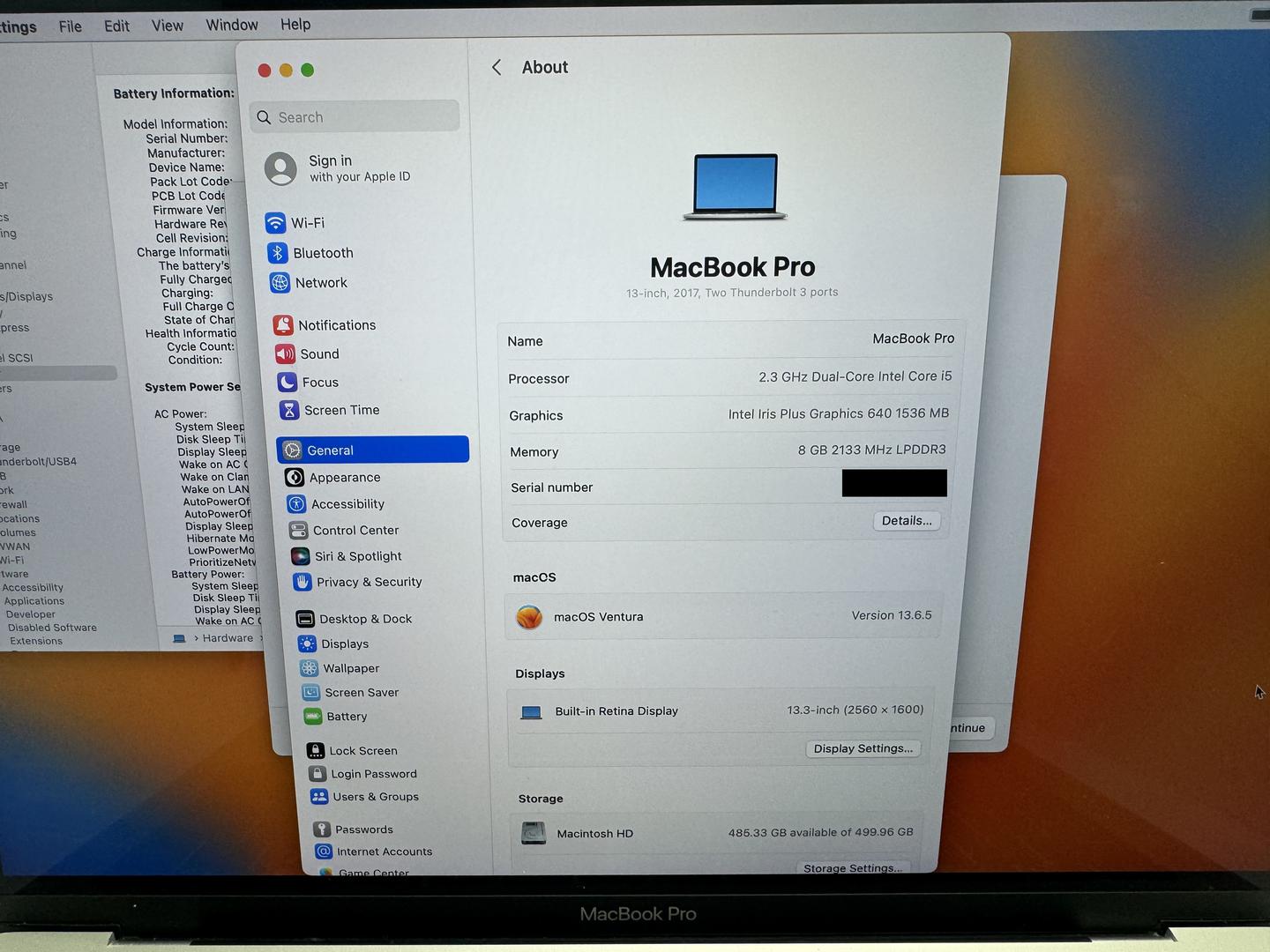Viewport: 1270px width, 952px height.
Task: Click the storage available text
Action: coord(821,832)
